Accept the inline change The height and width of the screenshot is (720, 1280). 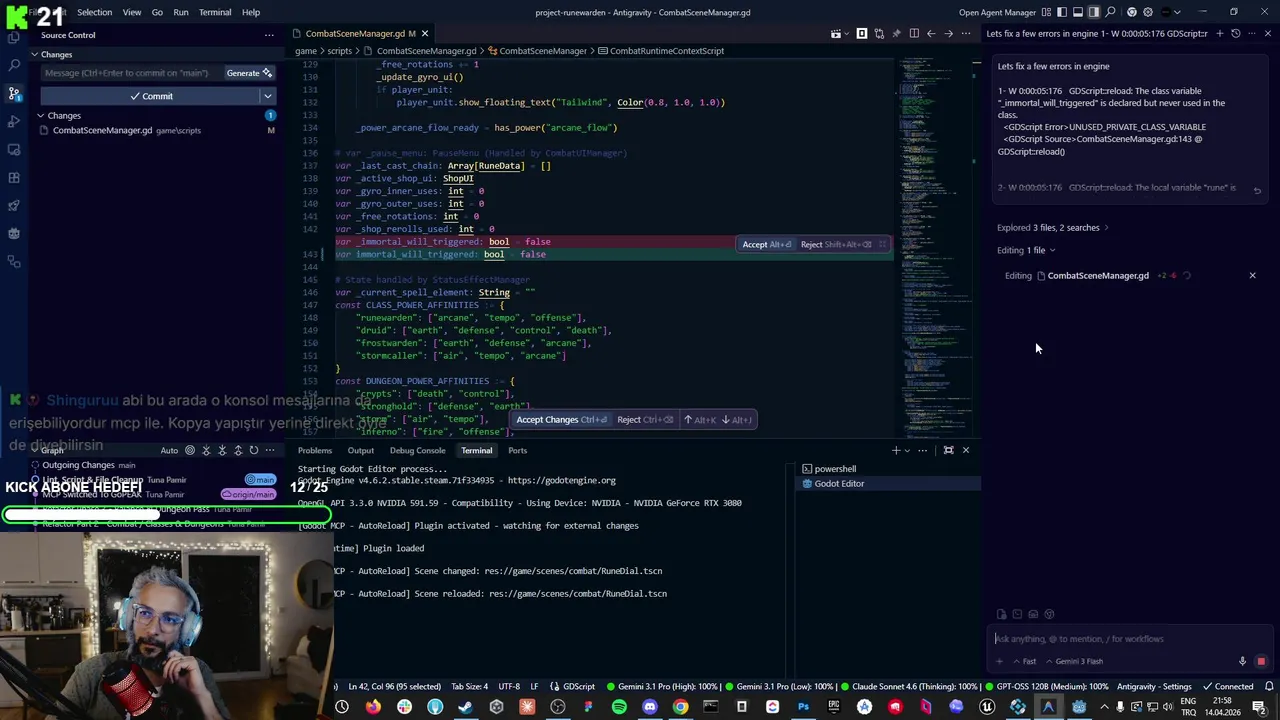coord(767,244)
